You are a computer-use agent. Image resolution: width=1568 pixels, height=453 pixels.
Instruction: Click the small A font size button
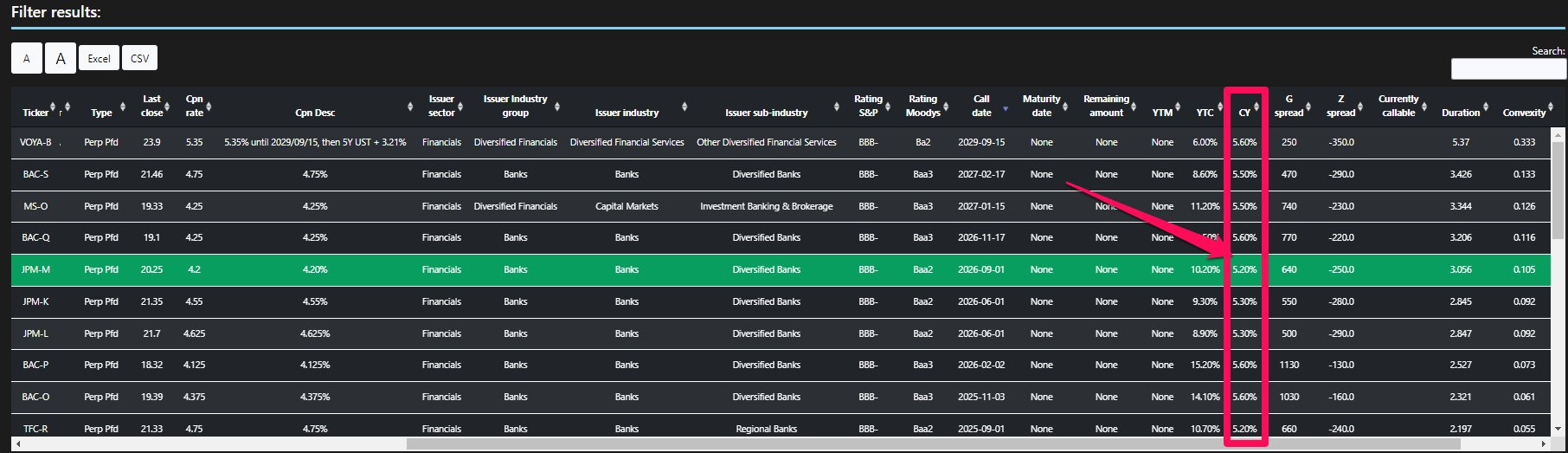(27, 58)
